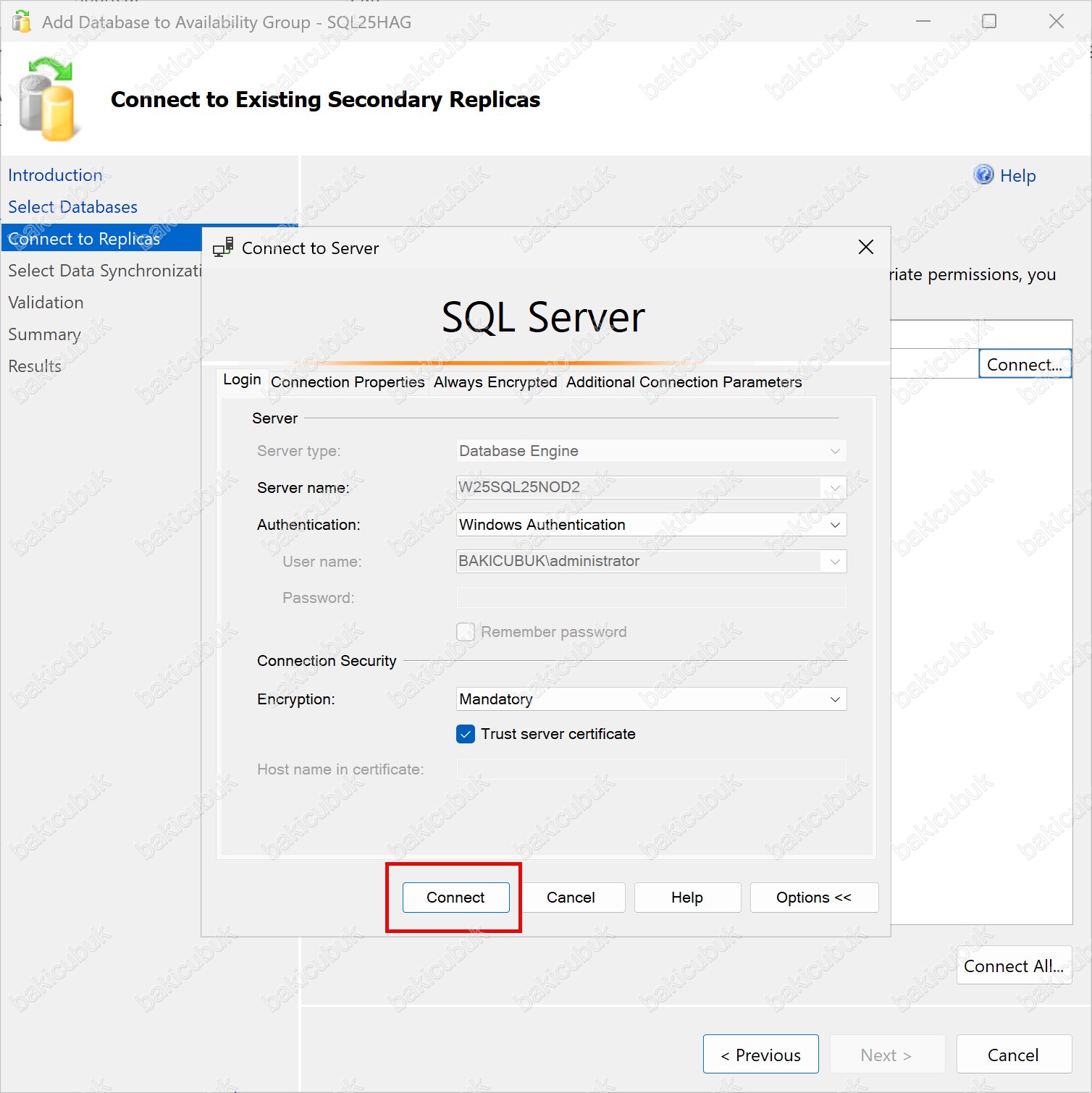This screenshot has height=1093, width=1092.
Task: Maximize the Add Database wizard window
Action: point(988,22)
